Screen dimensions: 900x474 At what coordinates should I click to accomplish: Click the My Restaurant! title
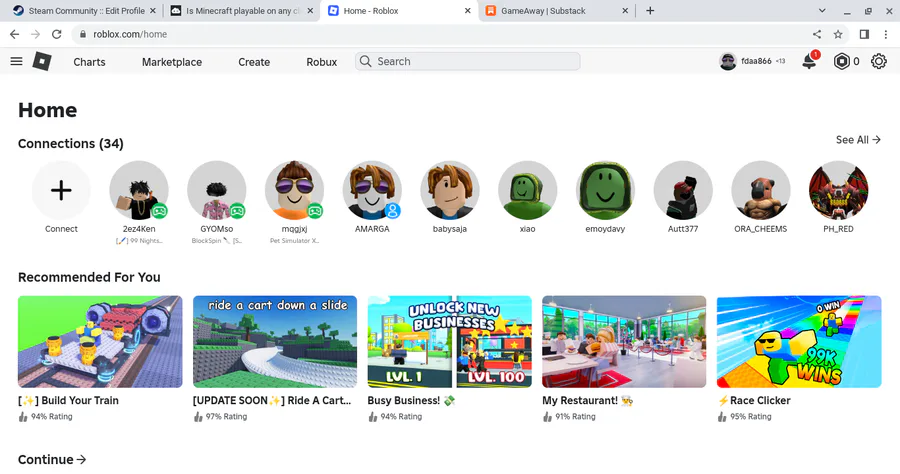click(x=587, y=401)
